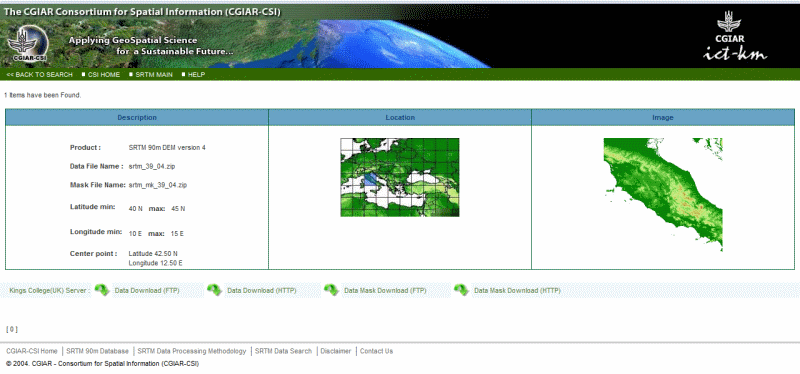This screenshot has width=800, height=374.
Task: Click the text Longitude 12.50 E
Action: pos(155,263)
